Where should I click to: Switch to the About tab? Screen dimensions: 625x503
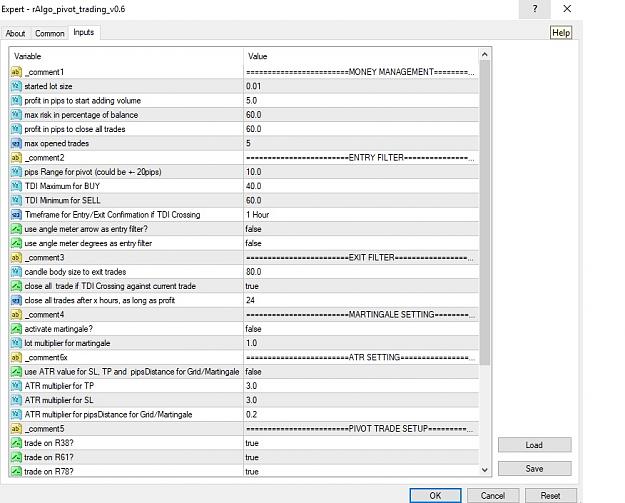click(16, 33)
